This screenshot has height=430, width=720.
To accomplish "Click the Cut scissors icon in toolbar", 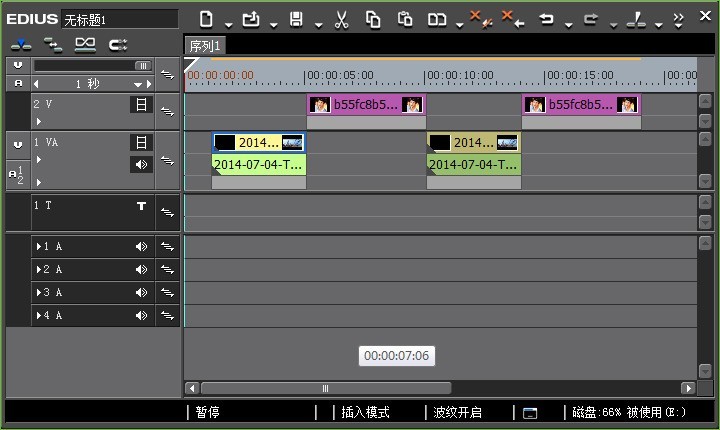I will point(341,20).
